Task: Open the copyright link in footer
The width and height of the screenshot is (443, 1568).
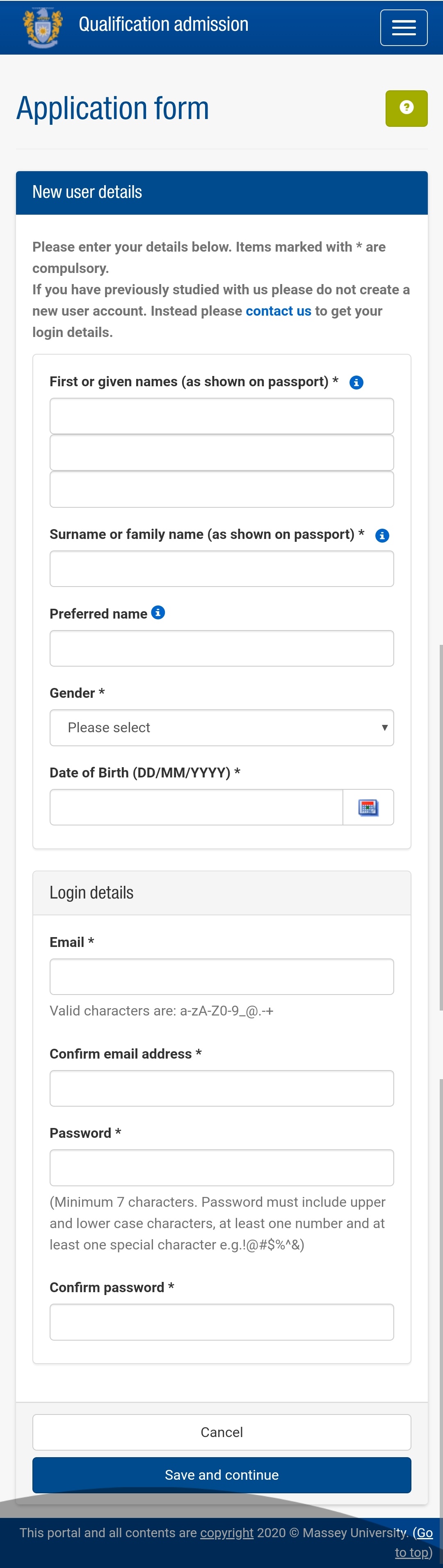Action: point(226,1533)
